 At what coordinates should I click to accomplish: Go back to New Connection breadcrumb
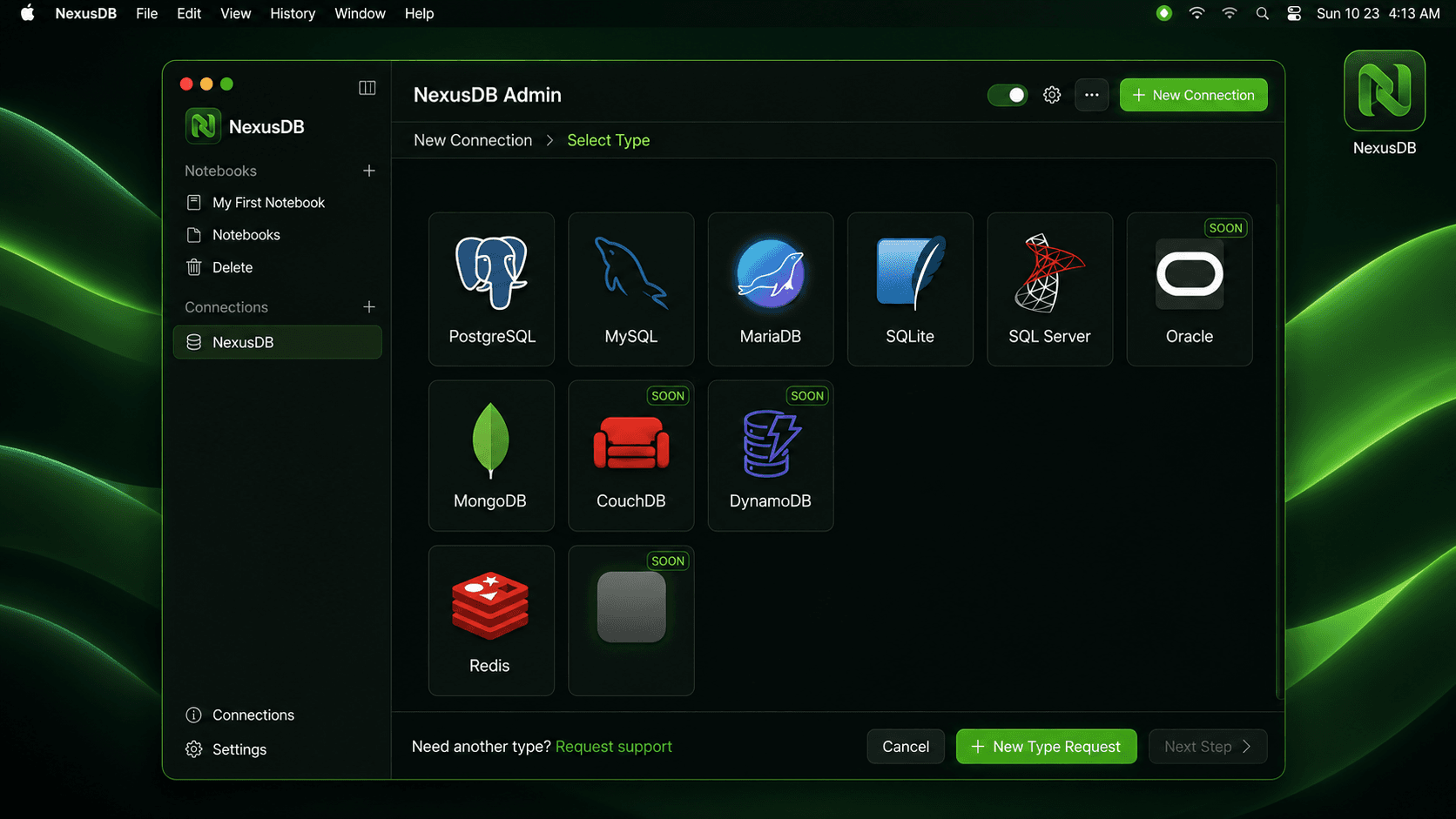coord(473,140)
